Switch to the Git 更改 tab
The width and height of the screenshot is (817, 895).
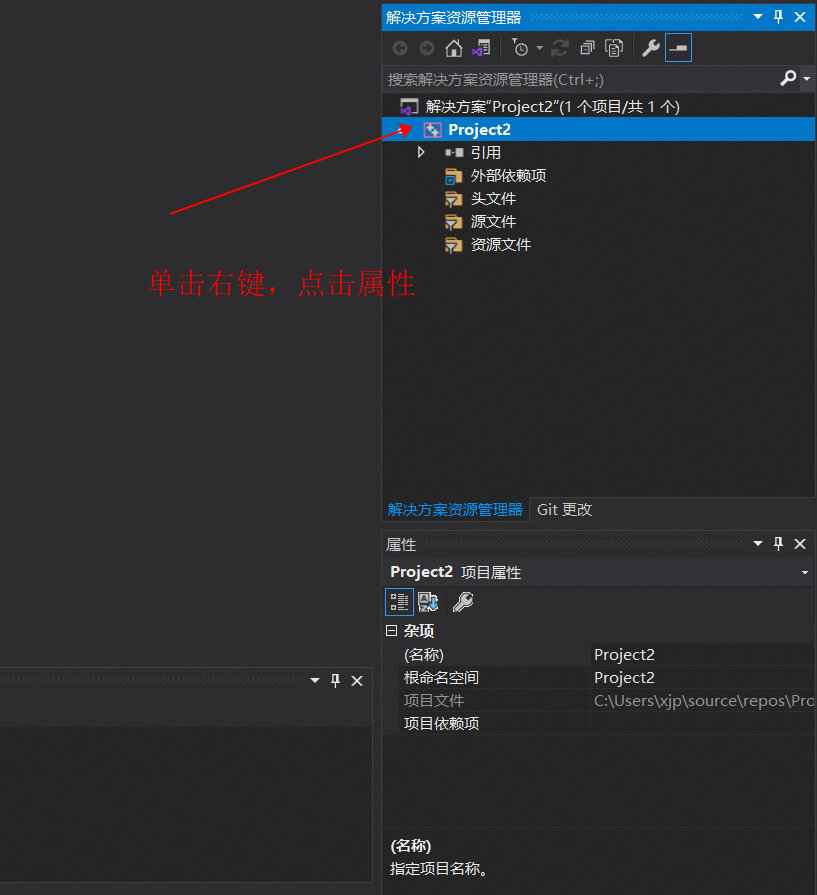563,509
